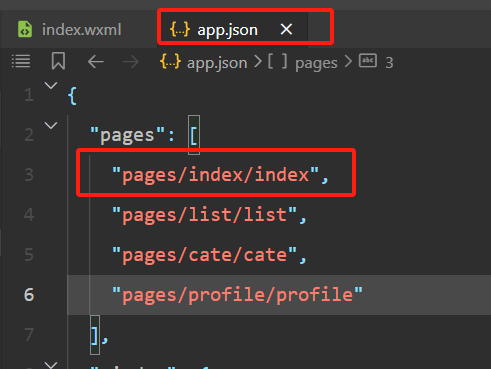Click the "pages" key on line 2
The width and height of the screenshot is (491, 369).
[x=127, y=135]
